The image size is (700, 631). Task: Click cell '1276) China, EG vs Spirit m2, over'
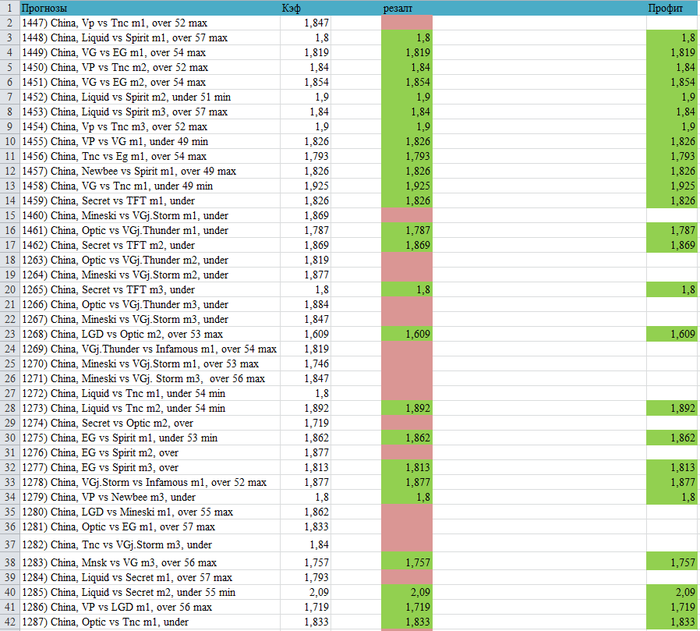(x=150, y=452)
